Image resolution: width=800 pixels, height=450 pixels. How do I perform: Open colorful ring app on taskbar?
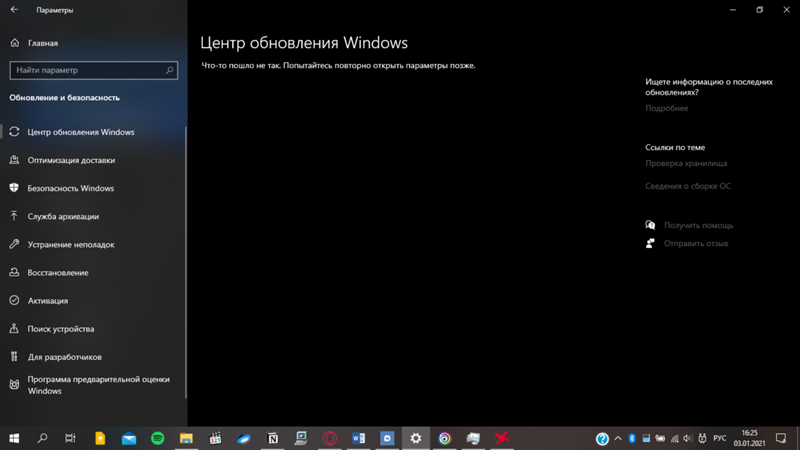click(x=445, y=438)
